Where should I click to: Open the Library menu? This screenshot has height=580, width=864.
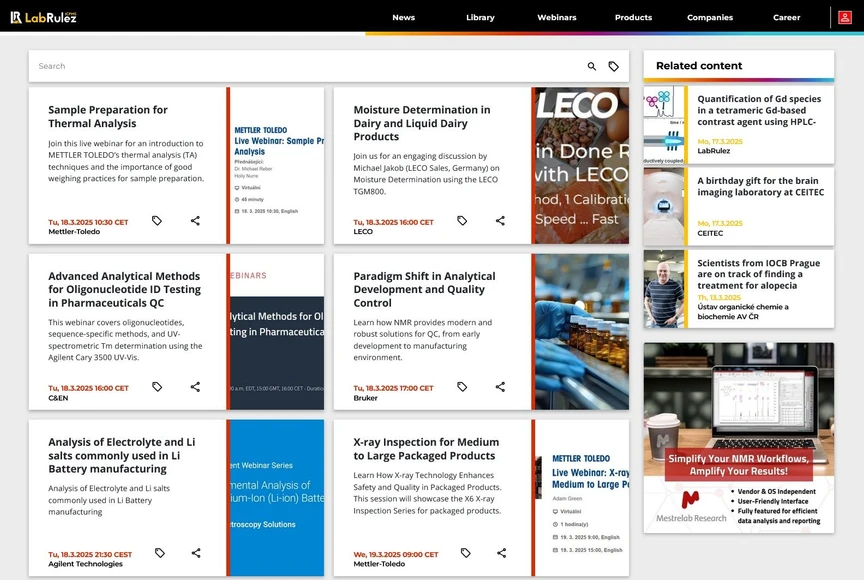pos(480,18)
